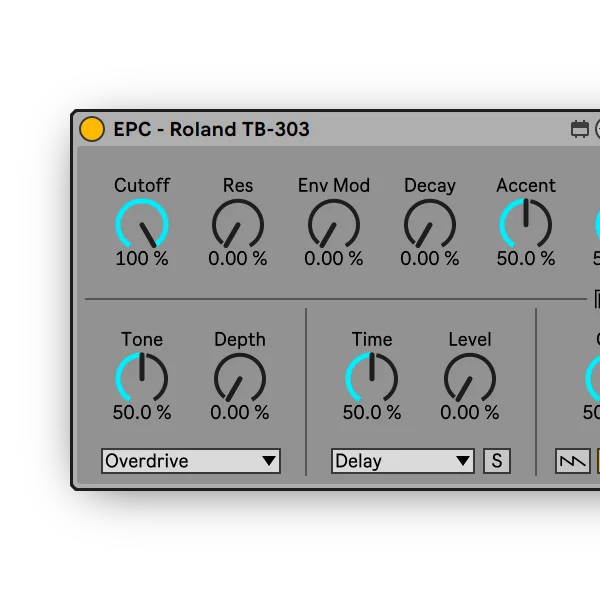Image resolution: width=600 pixels, height=600 pixels.
Task: Toggle the S button next to Delay
Action: pos(497,461)
